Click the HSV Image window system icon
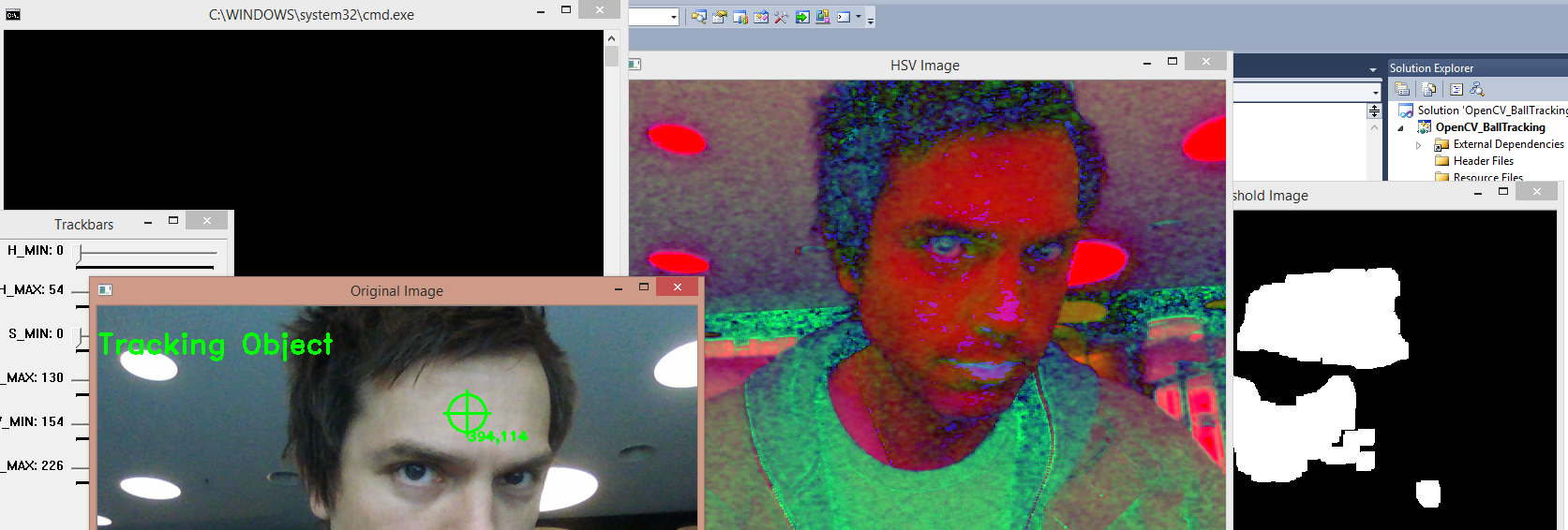Image resolution: width=1568 pixels, height=530 pixels. click(x=635, y=65)
